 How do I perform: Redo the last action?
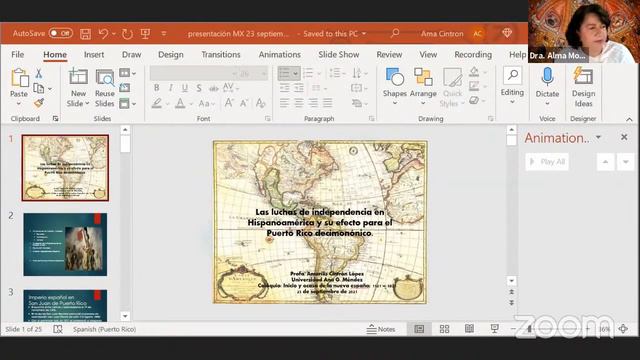(127, 33)
